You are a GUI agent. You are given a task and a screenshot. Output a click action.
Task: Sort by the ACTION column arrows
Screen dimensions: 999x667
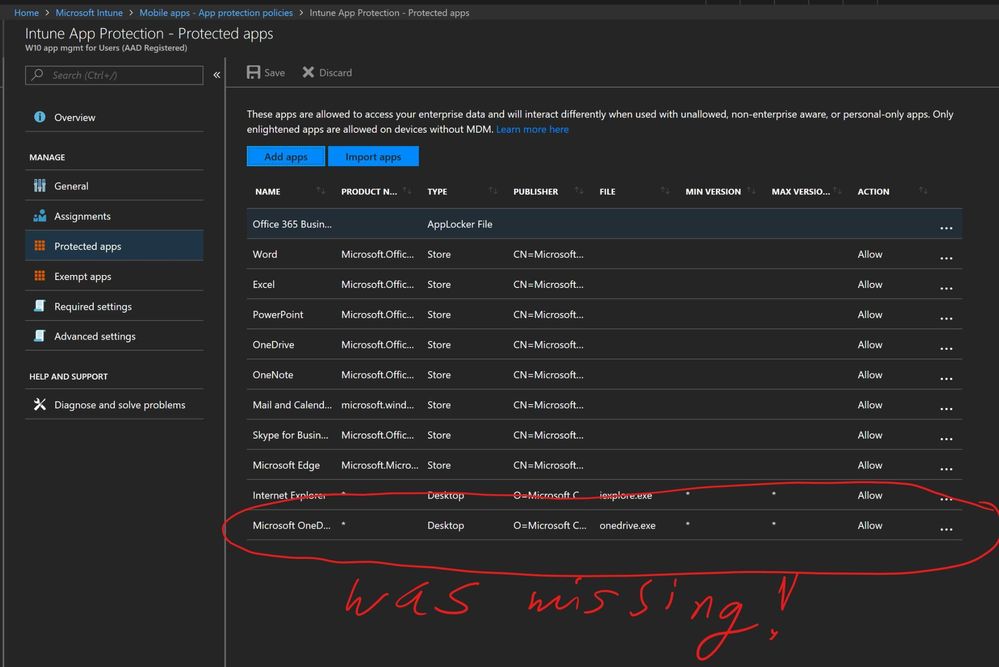coord(923,190)
